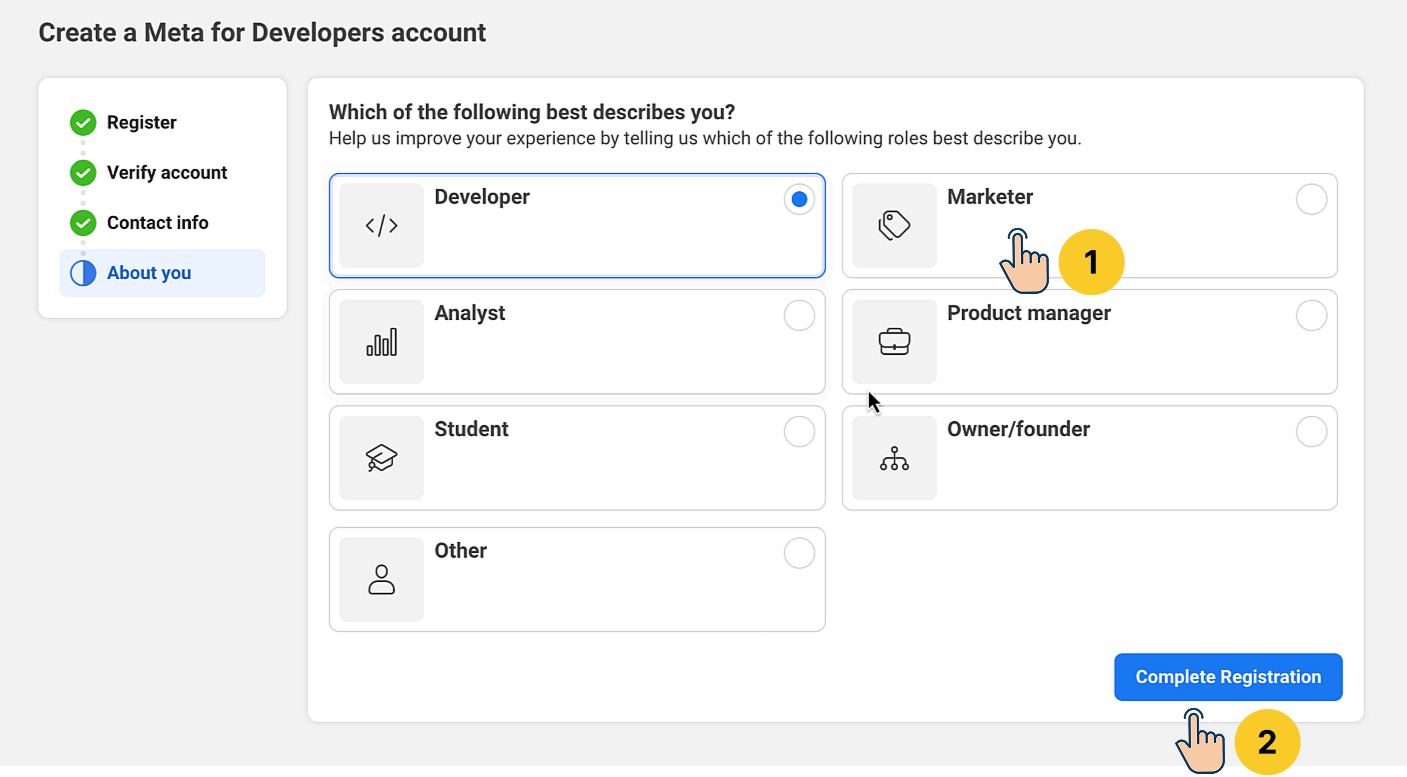Click the Developer code brackets icon
This screenshot has height=777, width=1407.
point(381,226)
